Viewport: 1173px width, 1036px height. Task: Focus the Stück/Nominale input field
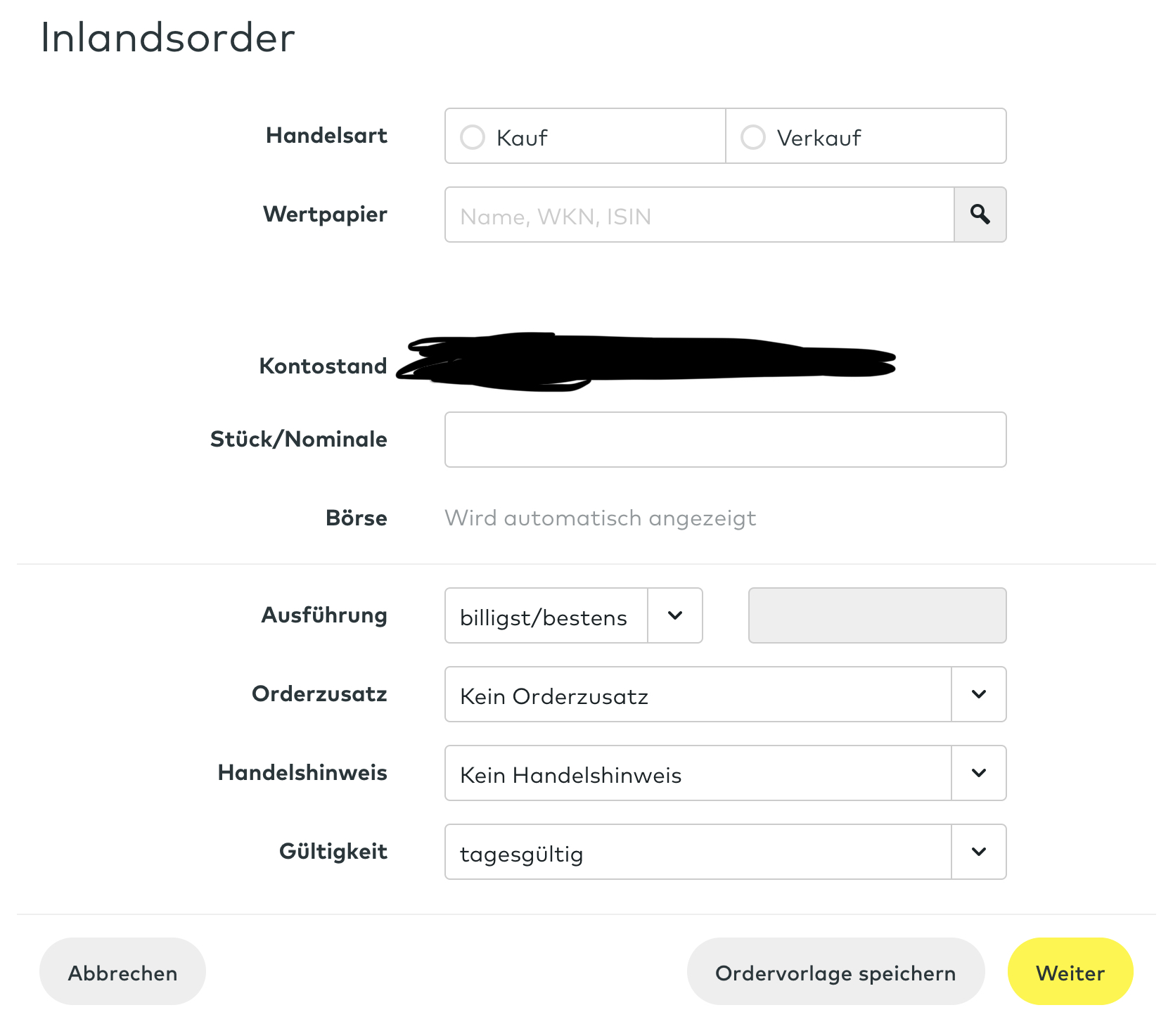(x=725, y=440)
